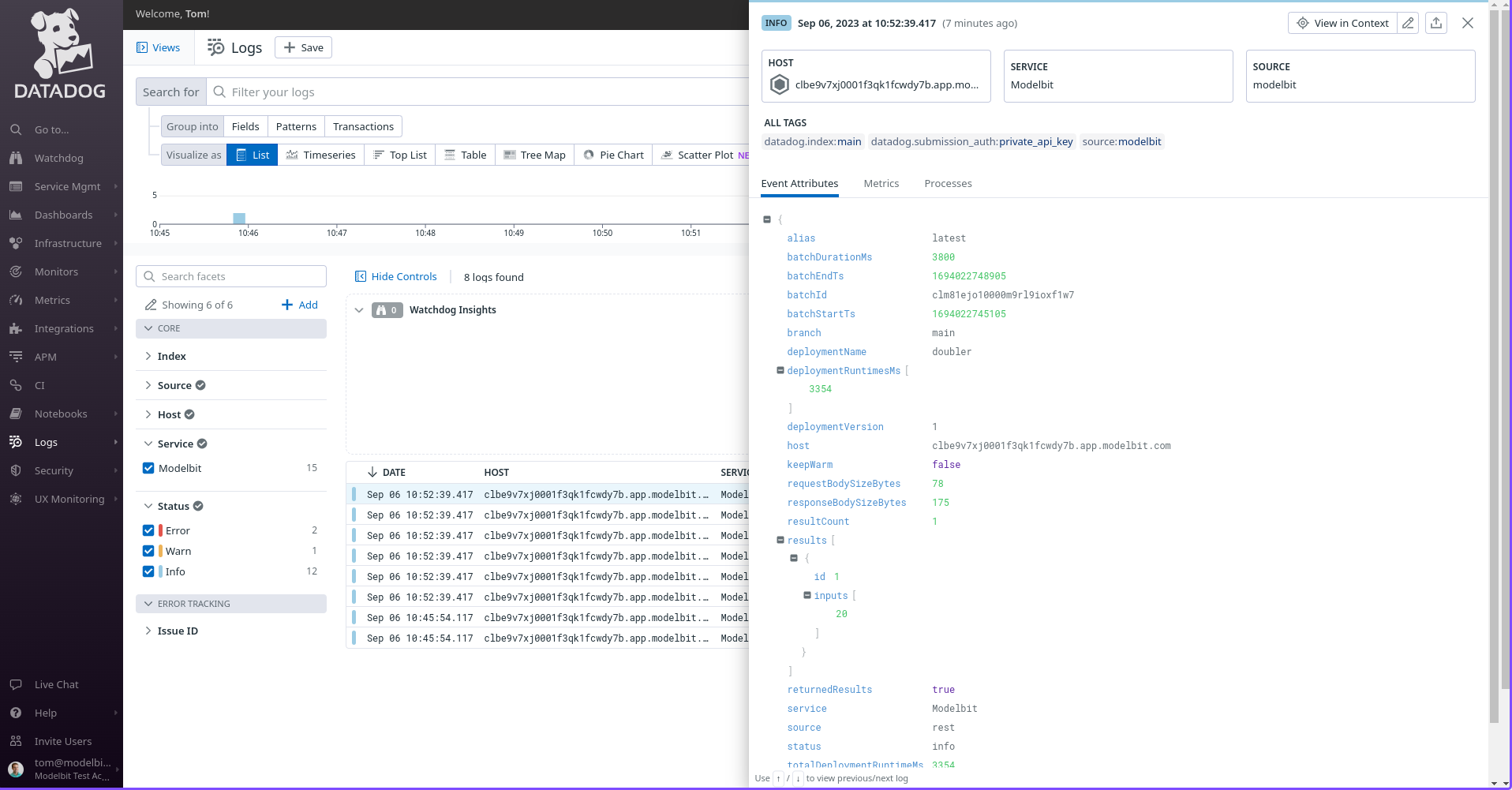Toggle the Info status checkbox
This screenshot has width=1512, height=790.
[x=148, y=571]
